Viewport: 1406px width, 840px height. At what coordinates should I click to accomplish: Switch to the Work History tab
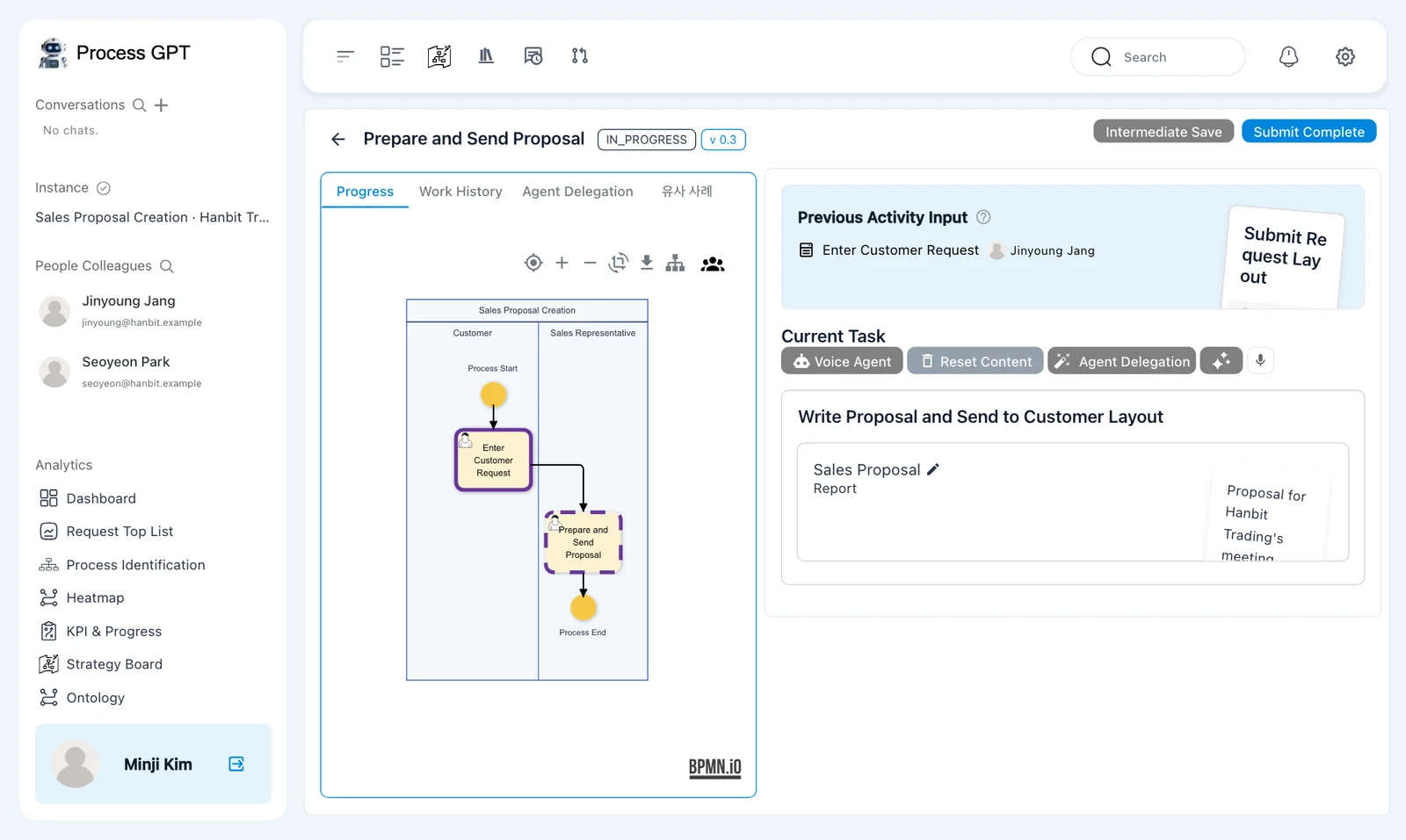(x=460, y=192)
